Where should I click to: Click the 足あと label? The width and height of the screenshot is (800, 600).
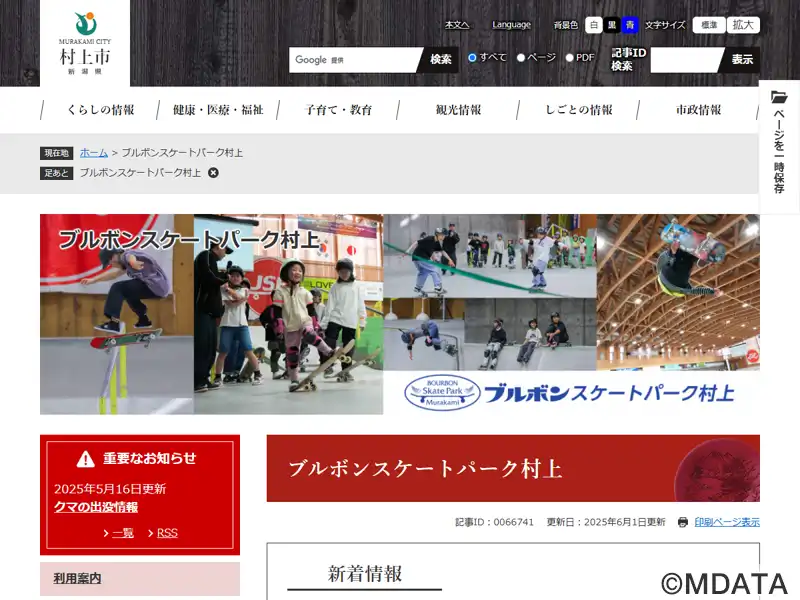[x=57, y=173]
